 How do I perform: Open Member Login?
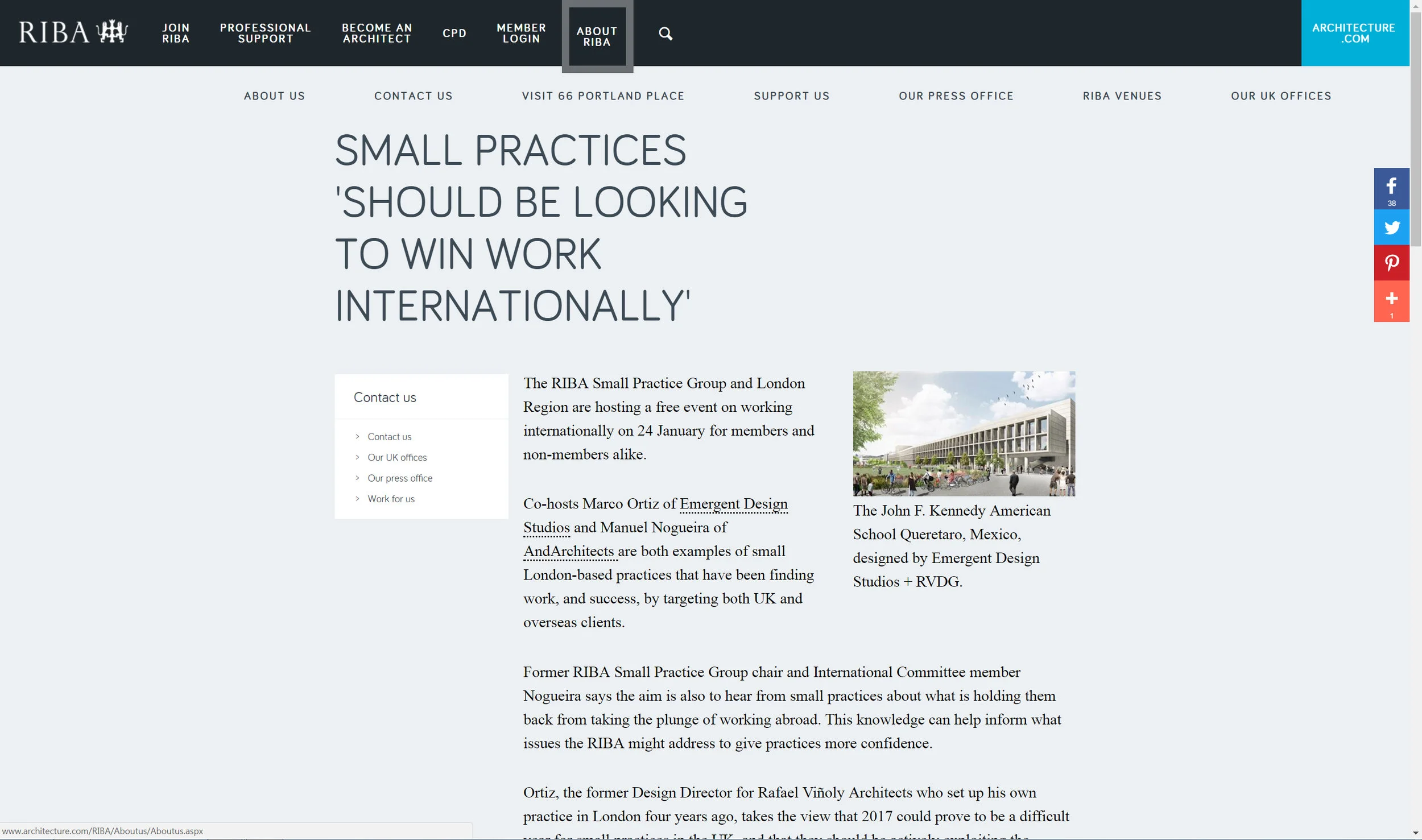click(521, 33)
